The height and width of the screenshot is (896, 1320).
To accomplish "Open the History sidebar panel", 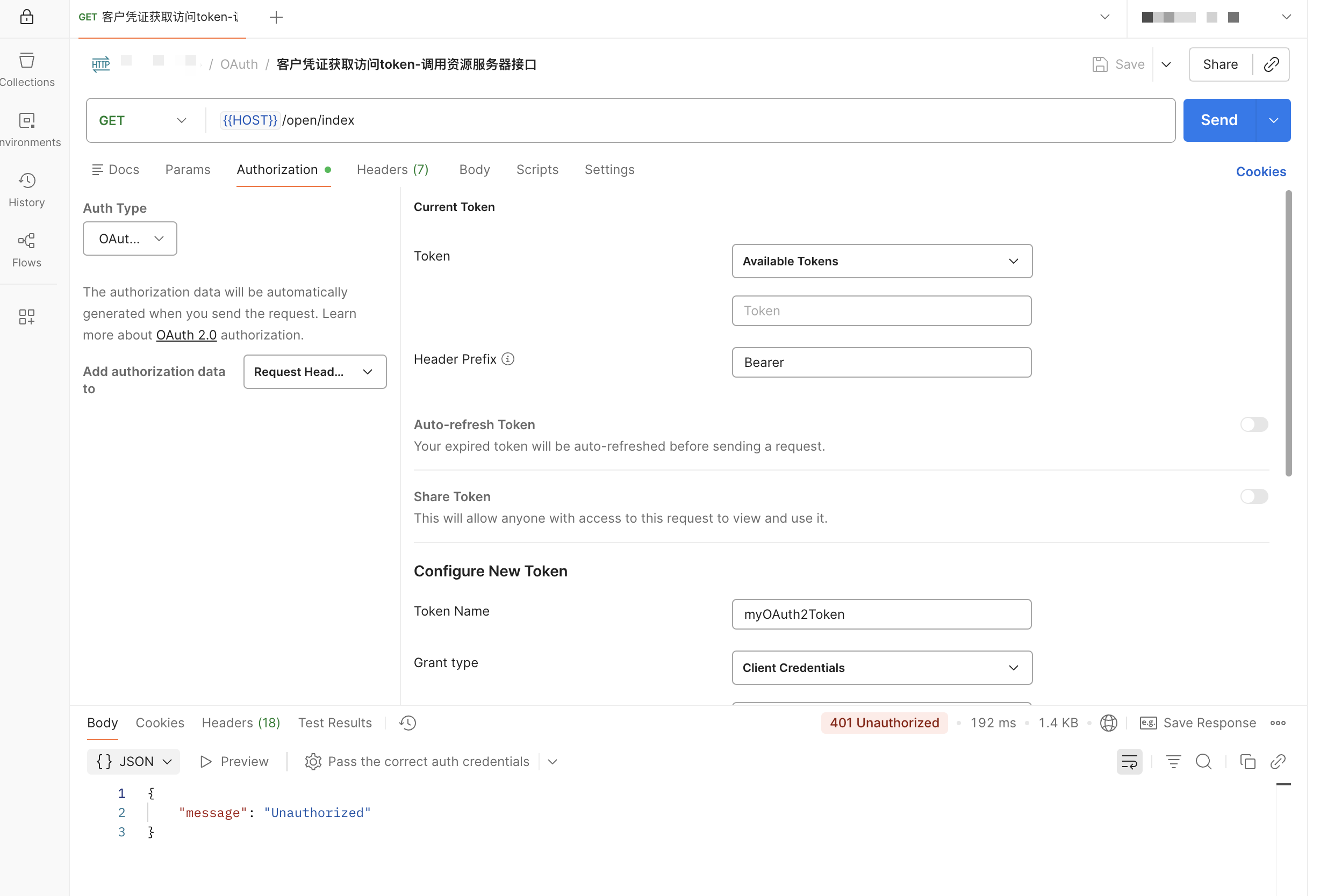I will [27, 189].
